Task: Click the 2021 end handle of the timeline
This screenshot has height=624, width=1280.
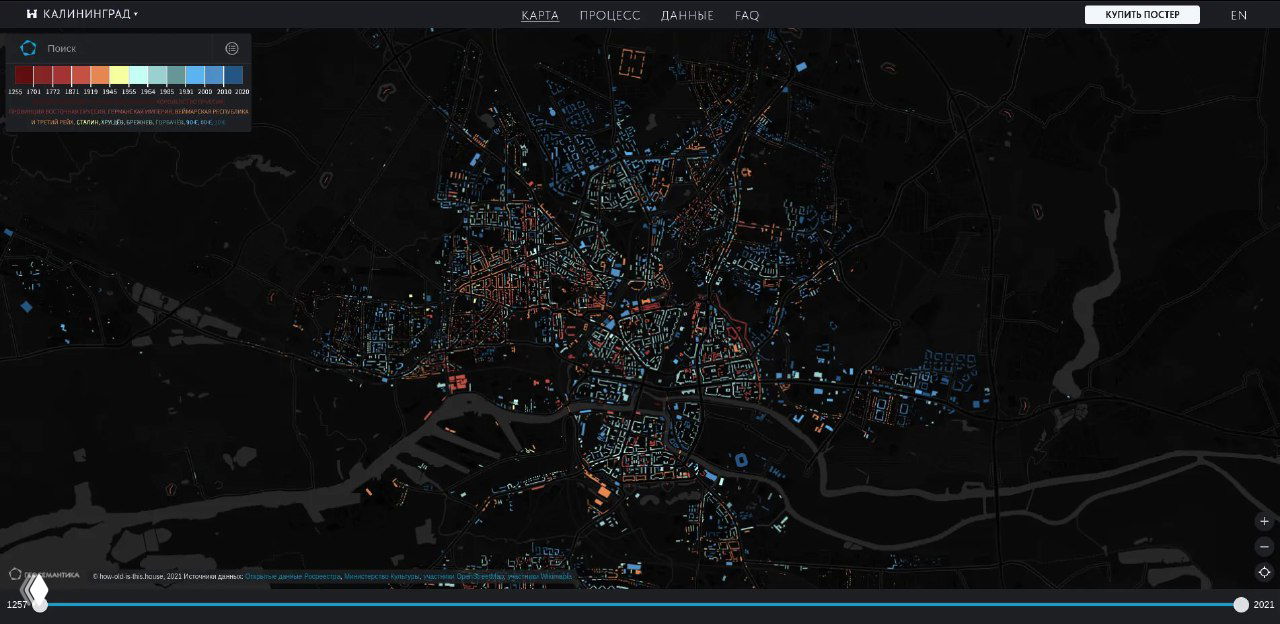Action: (x=1241, y=604)
